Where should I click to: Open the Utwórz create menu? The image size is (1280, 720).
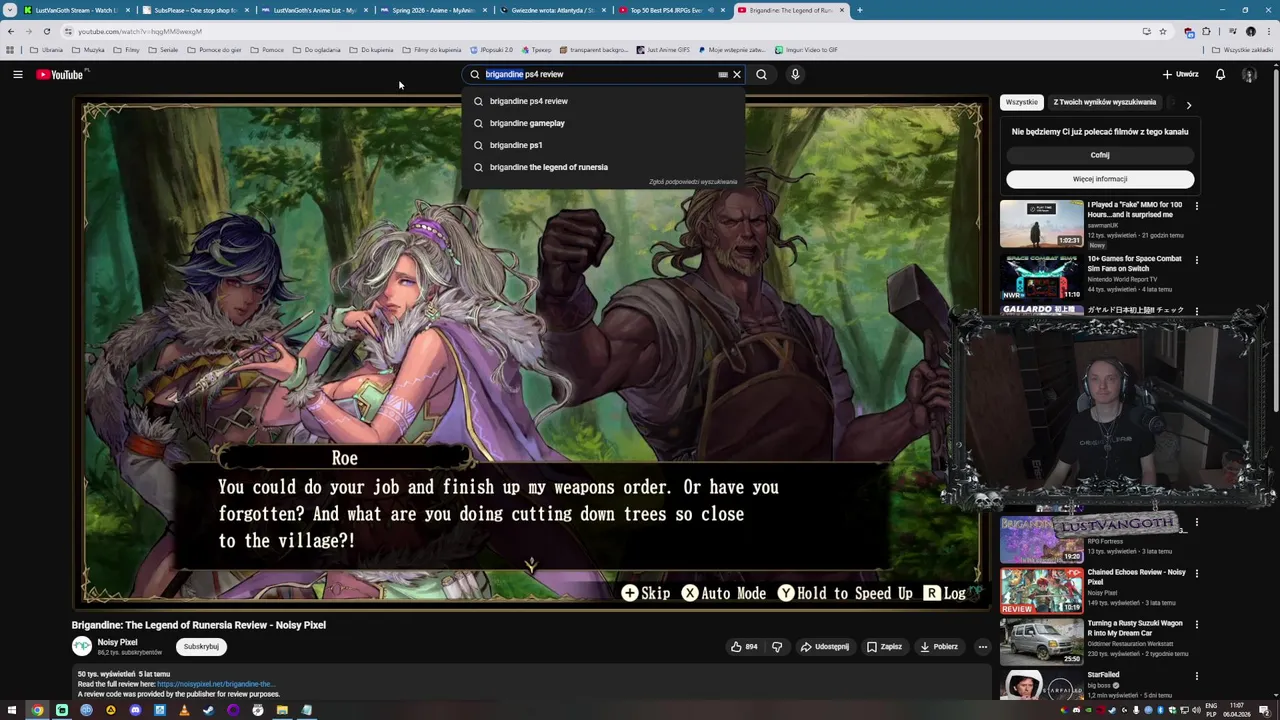click(x=1180, y=74)
